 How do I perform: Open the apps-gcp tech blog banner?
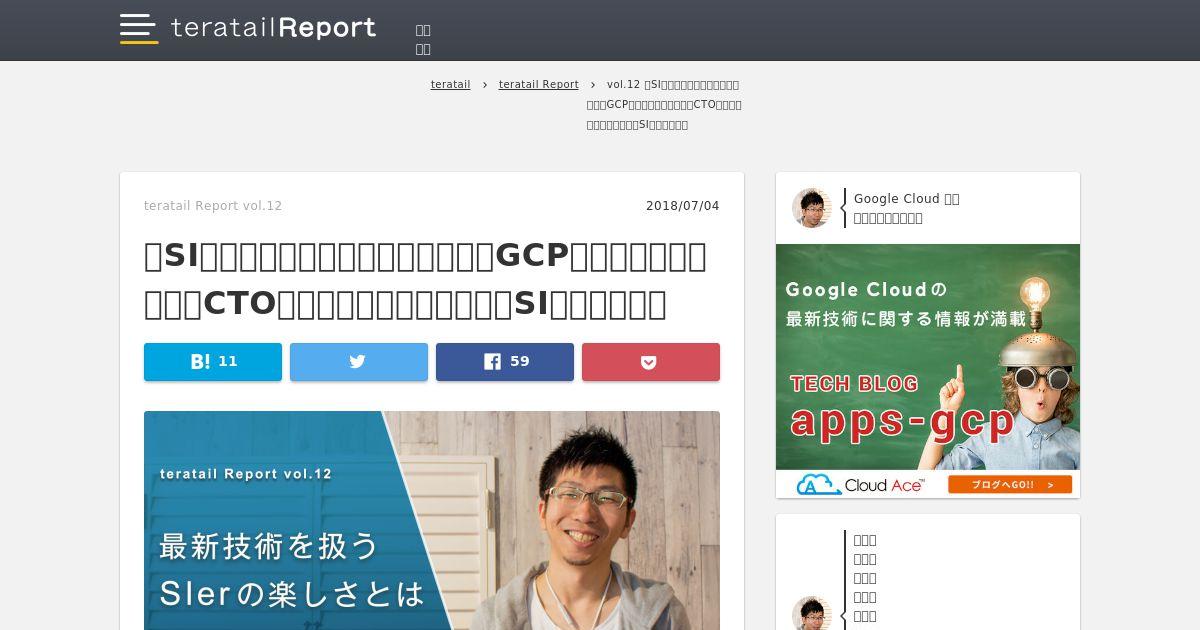(x=928, y=371)
